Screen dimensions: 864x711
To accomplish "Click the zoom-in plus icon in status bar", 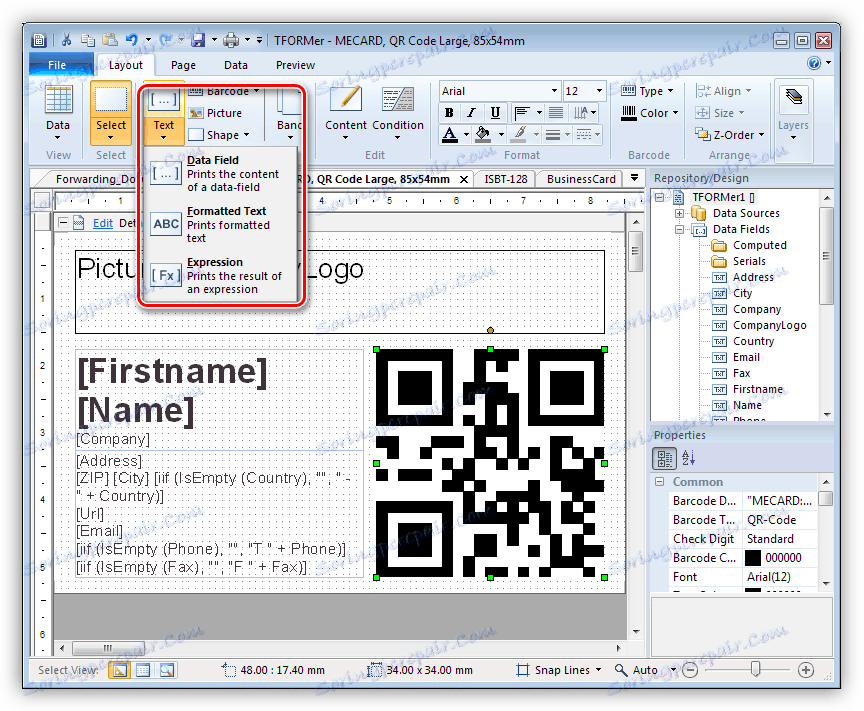I will click(806, 670).
